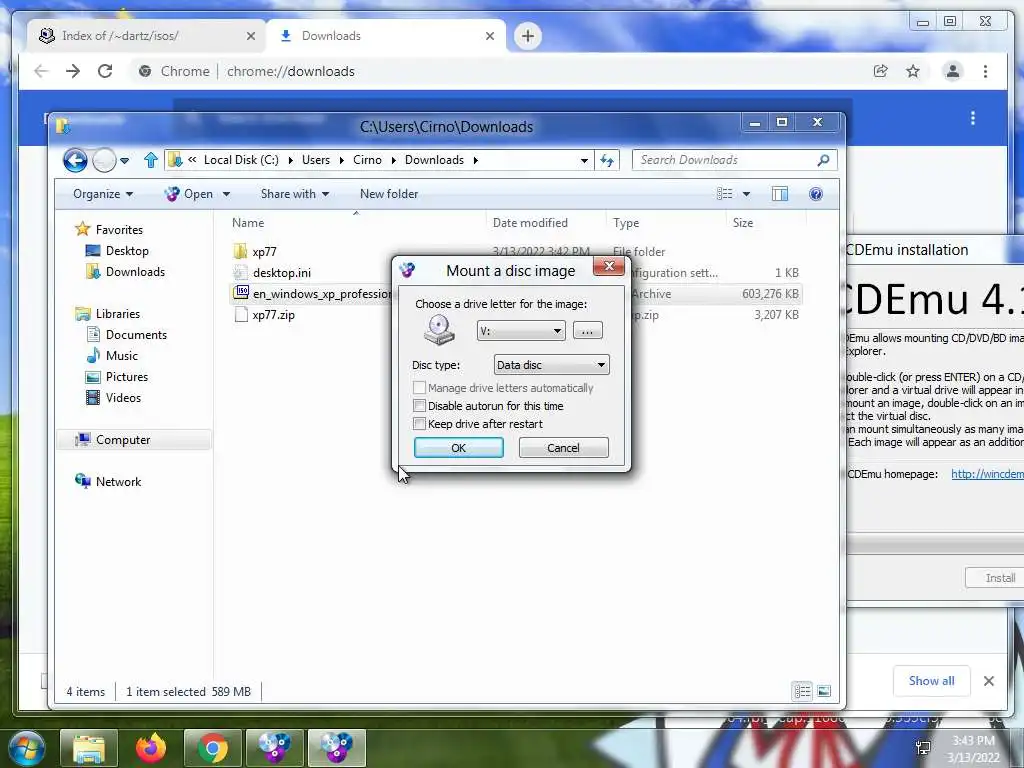This screenshot has height=768, width=1024.
Task: Switch to details view icon in status bar
Action: click(x=802, y=691)
